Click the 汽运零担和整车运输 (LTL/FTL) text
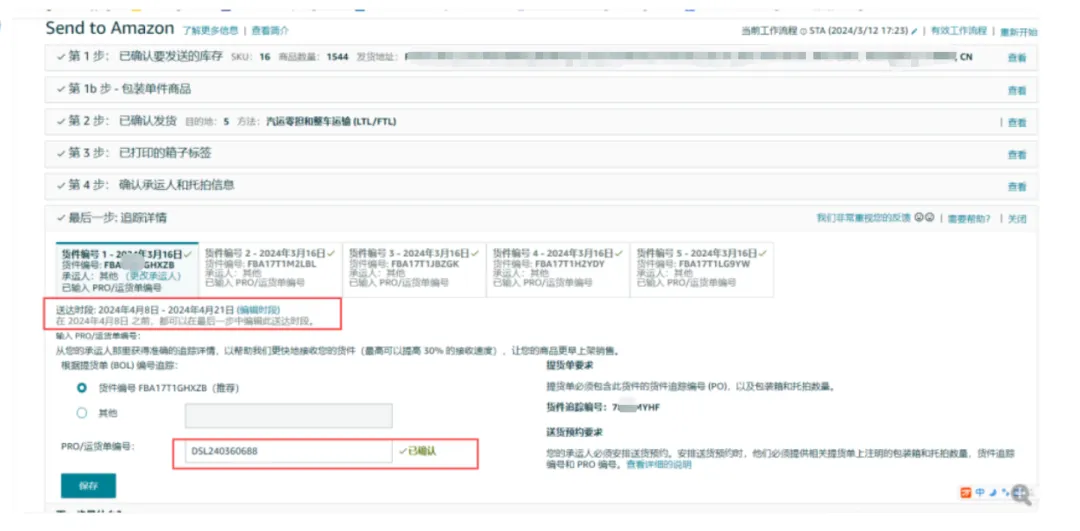 (331, 122)
